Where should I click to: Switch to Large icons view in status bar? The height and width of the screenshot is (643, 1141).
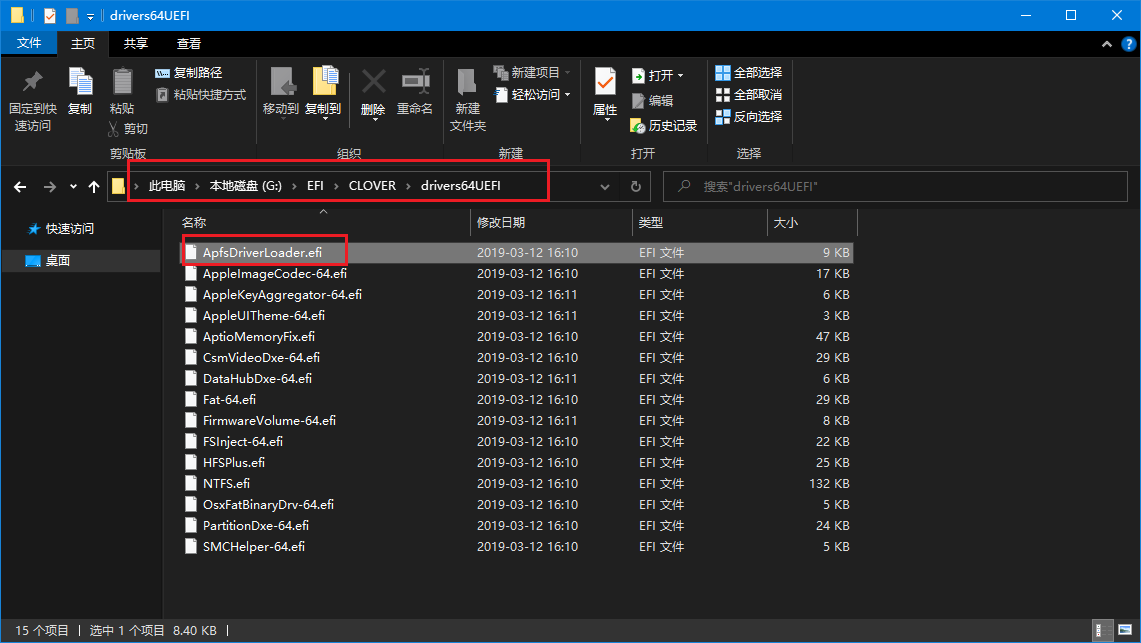point(1125,630)
